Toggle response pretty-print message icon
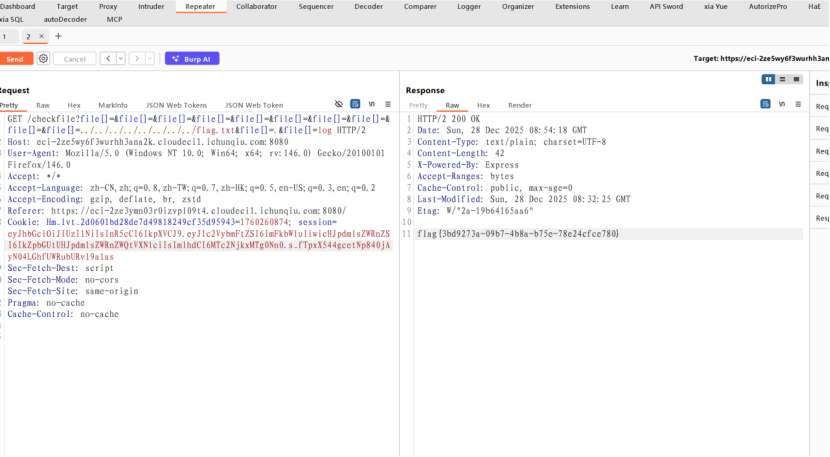Image resolution: width=830 pixels, height=457 pixels. pos(766,104)
